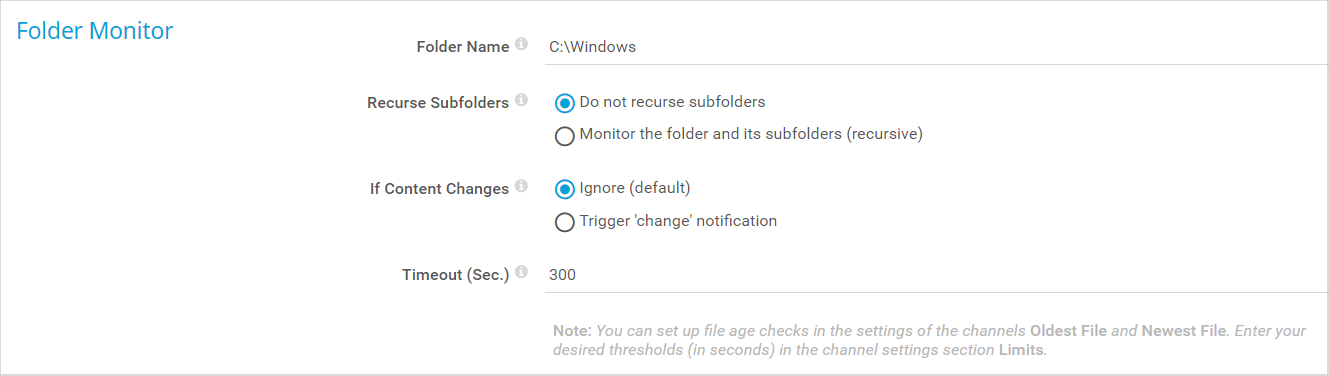Screen dimensions: 1329x376
Task: Open the Folder Name info icon
Action: tap(520, 45)
